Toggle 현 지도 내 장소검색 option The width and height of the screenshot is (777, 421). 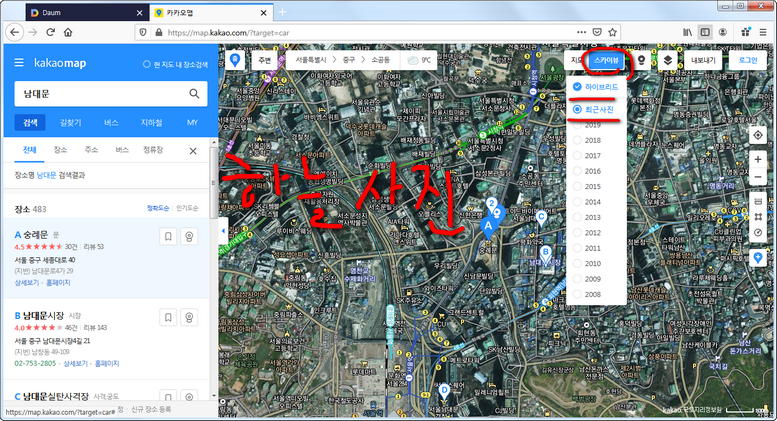pyautogui.click(x=175, y=64)
